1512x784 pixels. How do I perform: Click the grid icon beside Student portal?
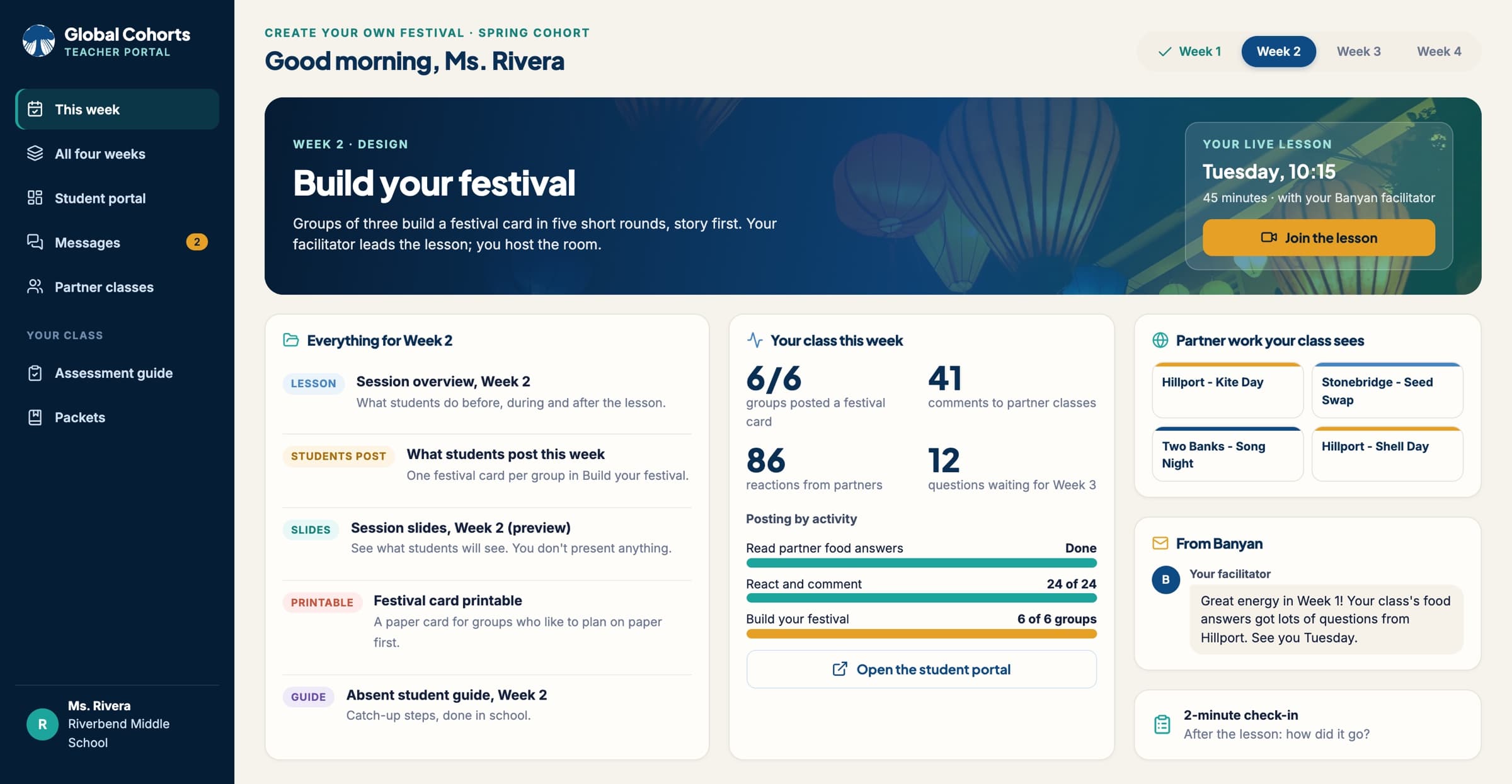click(35, 198)
